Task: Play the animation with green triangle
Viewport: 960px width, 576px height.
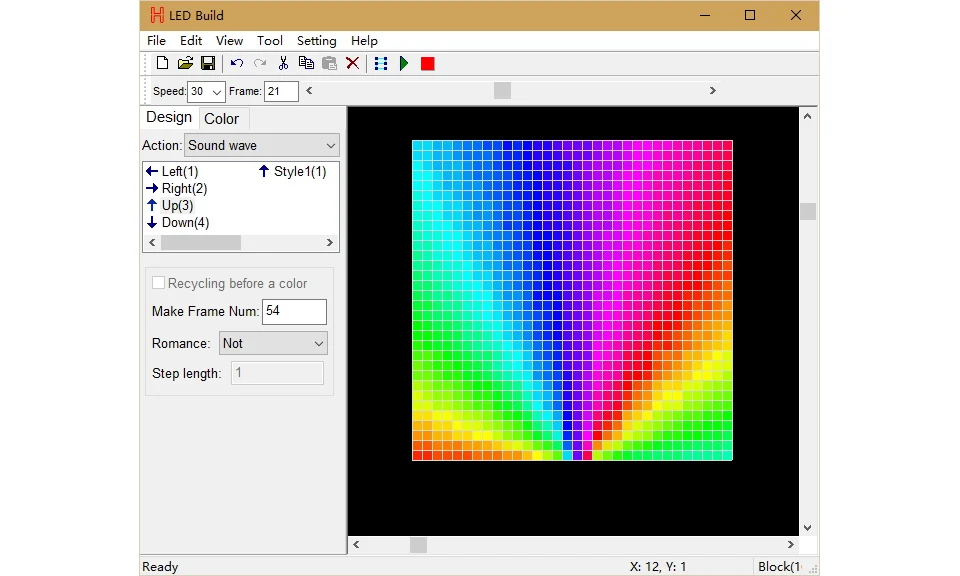Action: point(404,63)
